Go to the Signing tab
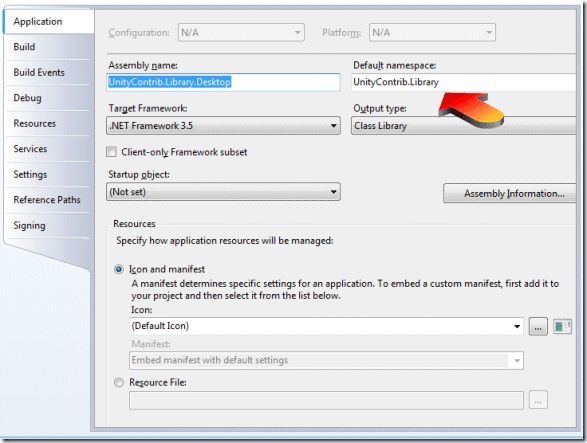 pos(49,225)
